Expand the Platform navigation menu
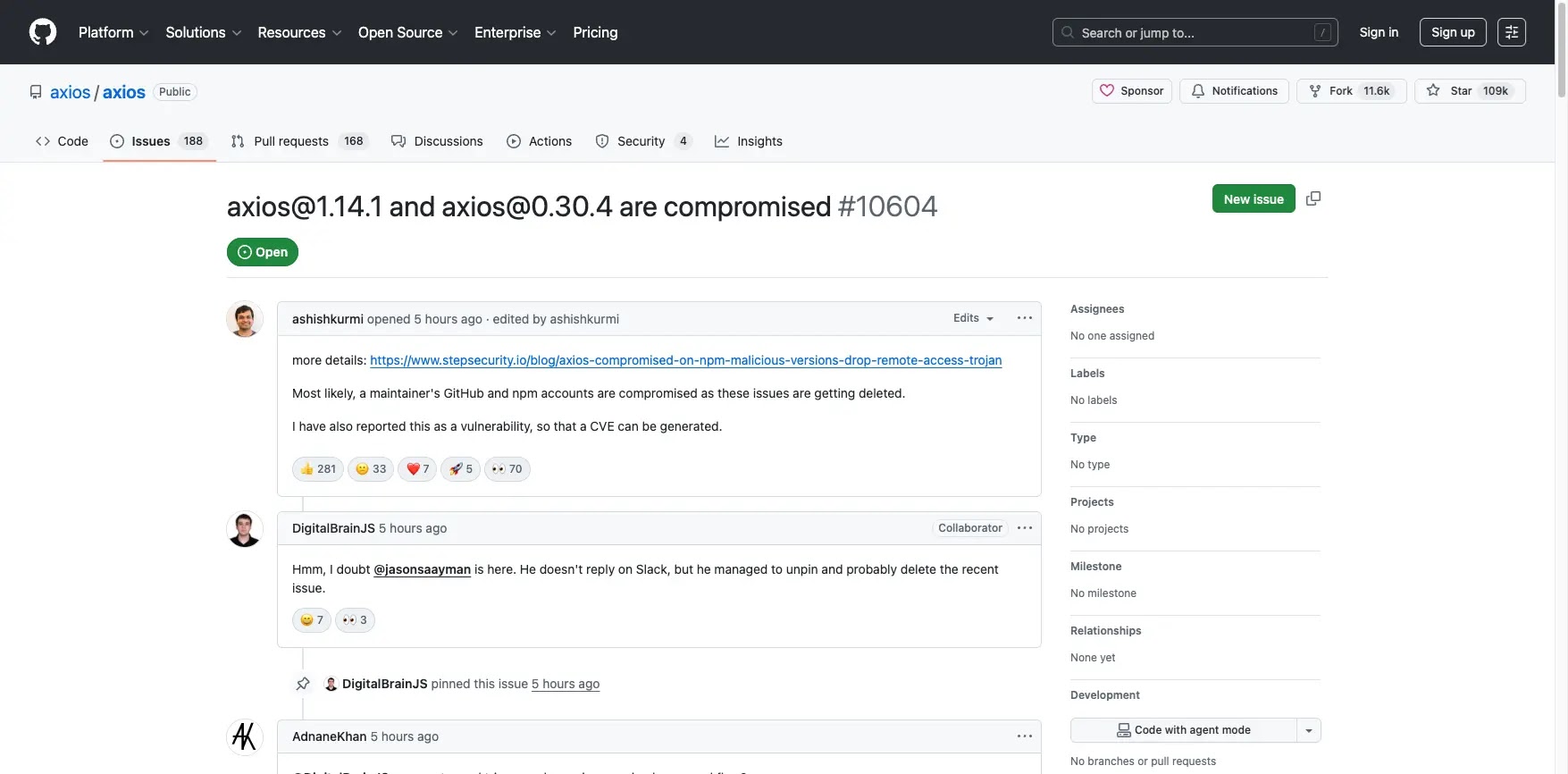The width and height of the screenshot is (1568, 774). tap(113, 32)
